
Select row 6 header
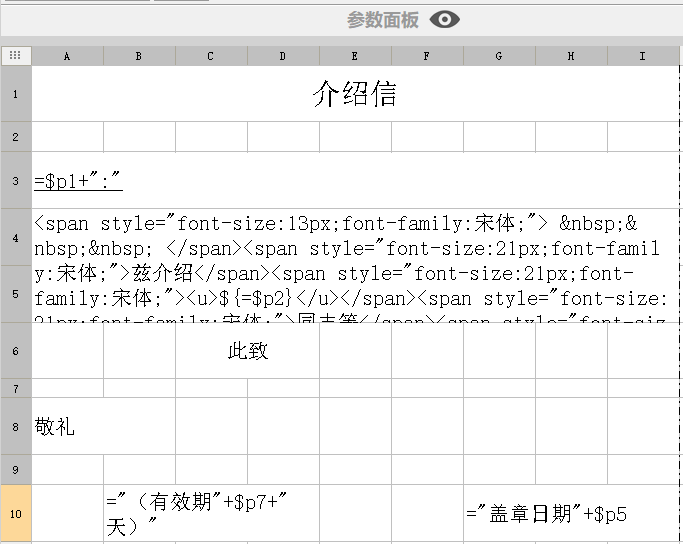tap(15, 351)
